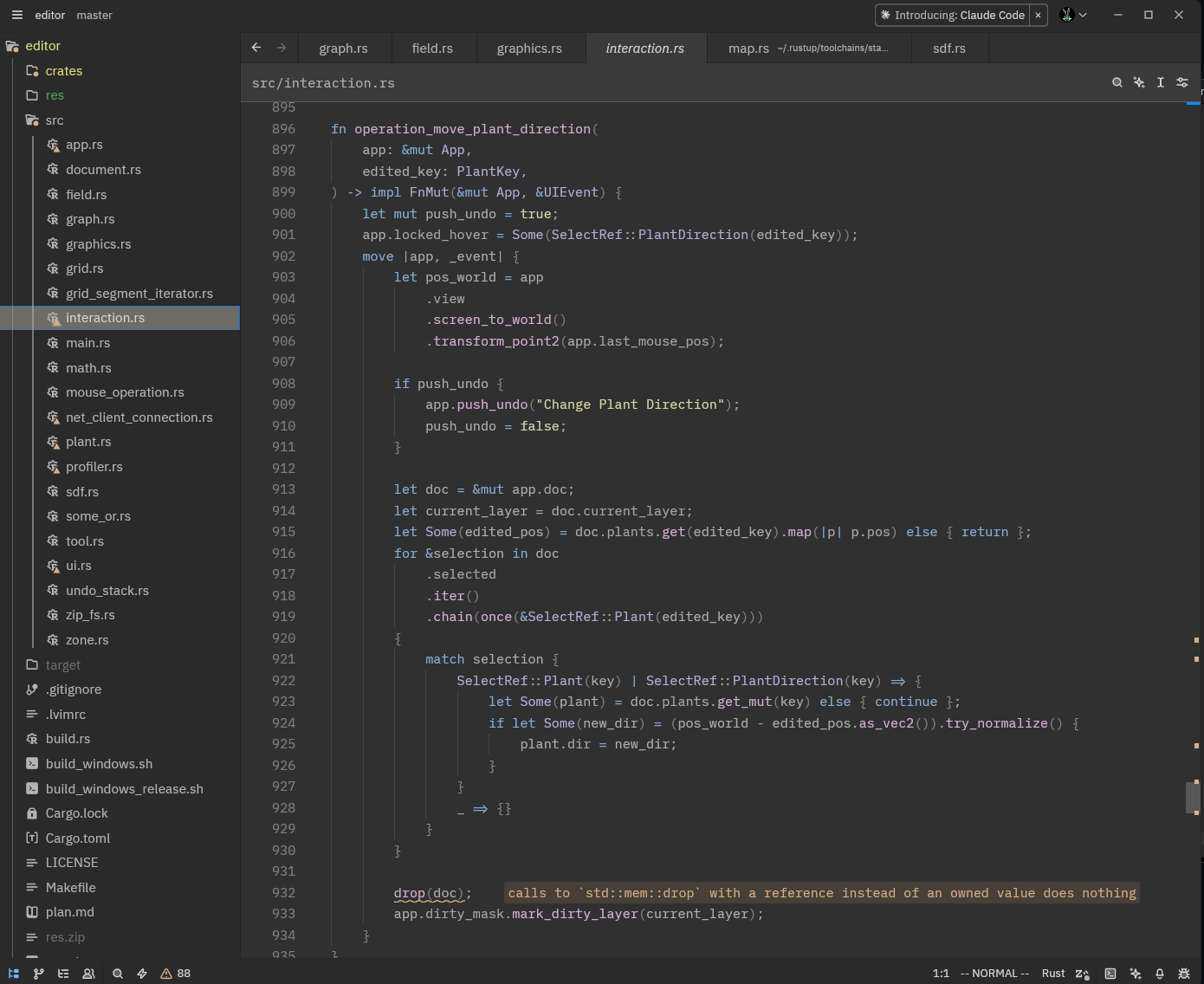The width and height of the screenshot is (1204, 984).
Task: Open the git panel from status bar
Action: pos(38,974)
